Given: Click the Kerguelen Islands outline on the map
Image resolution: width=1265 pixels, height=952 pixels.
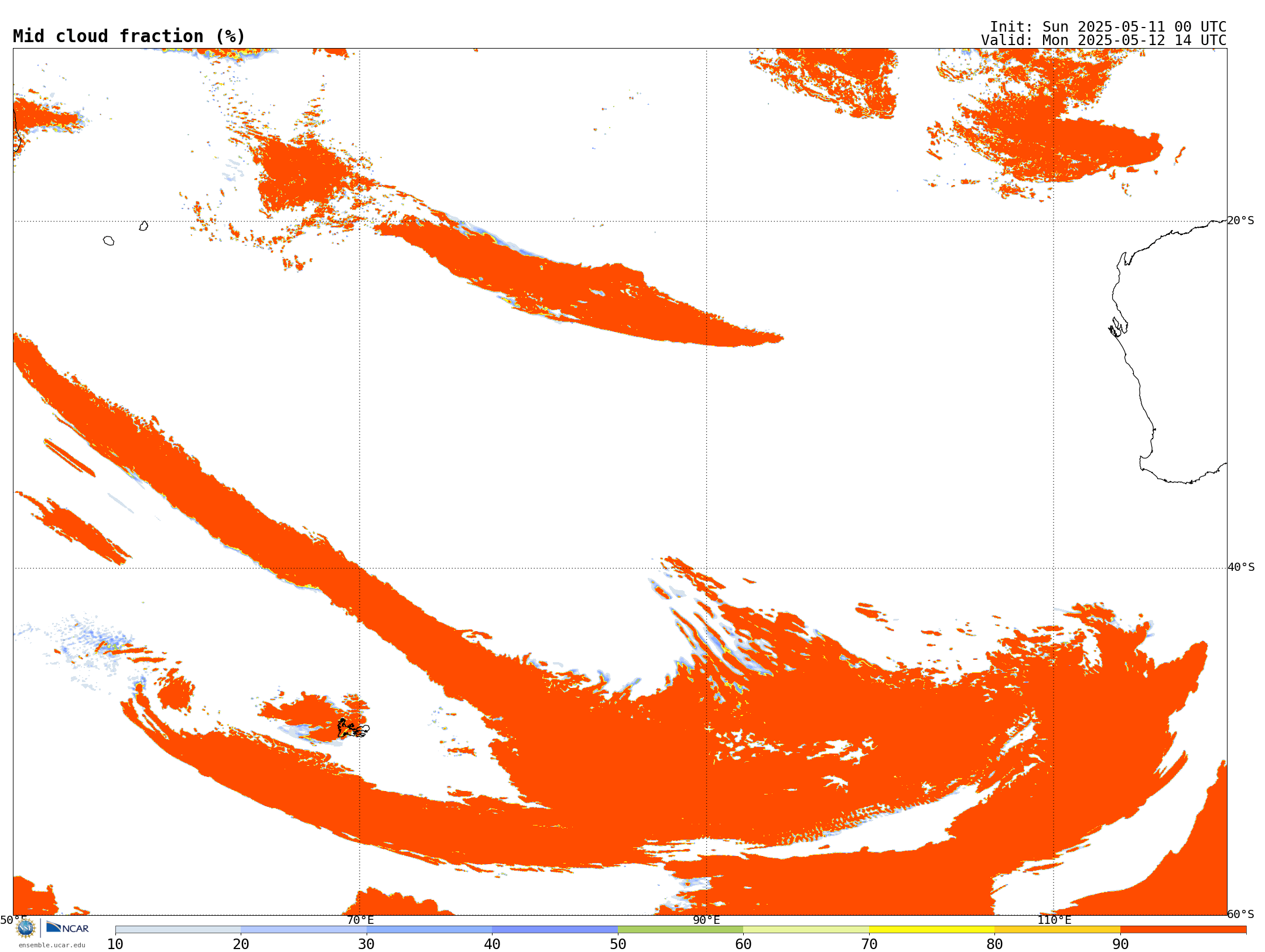Looking at the screenshot, I should click(353, 728).
